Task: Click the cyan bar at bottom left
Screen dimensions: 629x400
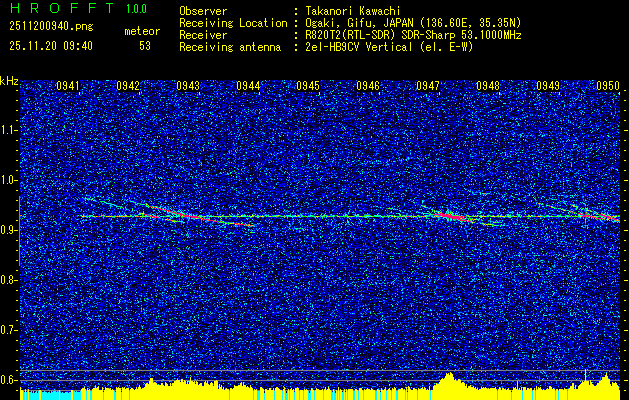Action: (x=50, y=395)
